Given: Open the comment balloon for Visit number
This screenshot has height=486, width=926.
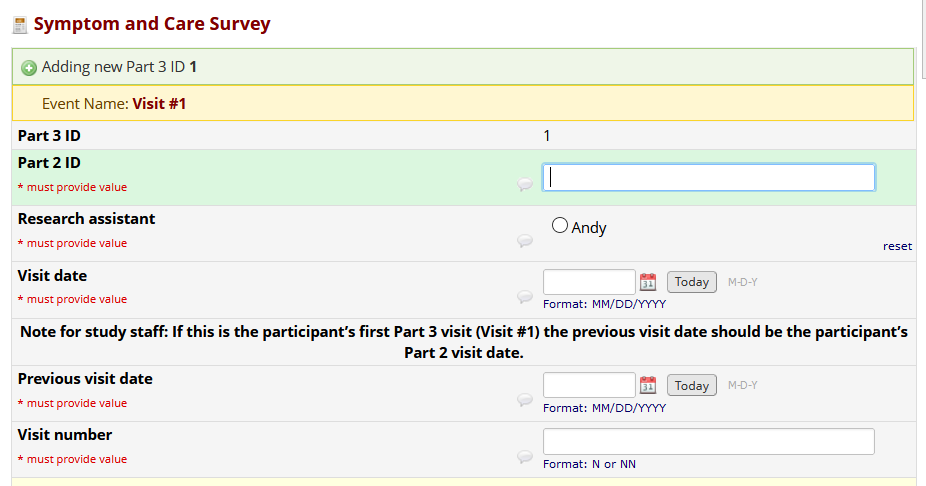Looking at the screenshot, I should click(x=525, y=457).
